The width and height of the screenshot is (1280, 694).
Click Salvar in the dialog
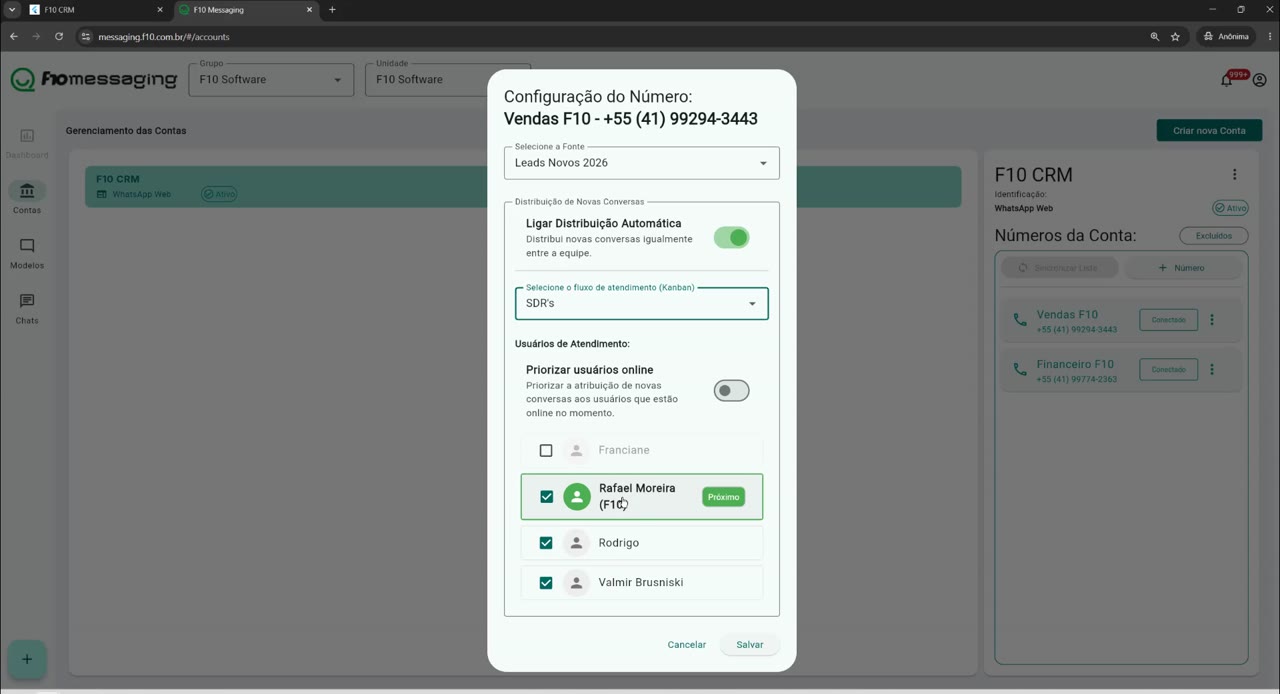750,645
